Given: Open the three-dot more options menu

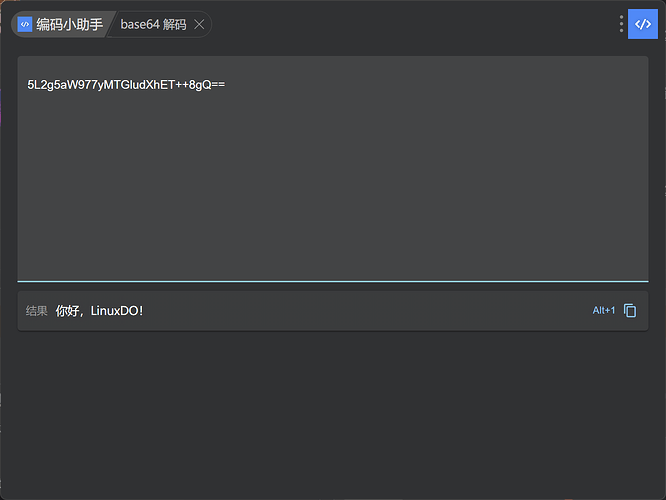Looking at the screenshot, I should (x=621, y=24).
